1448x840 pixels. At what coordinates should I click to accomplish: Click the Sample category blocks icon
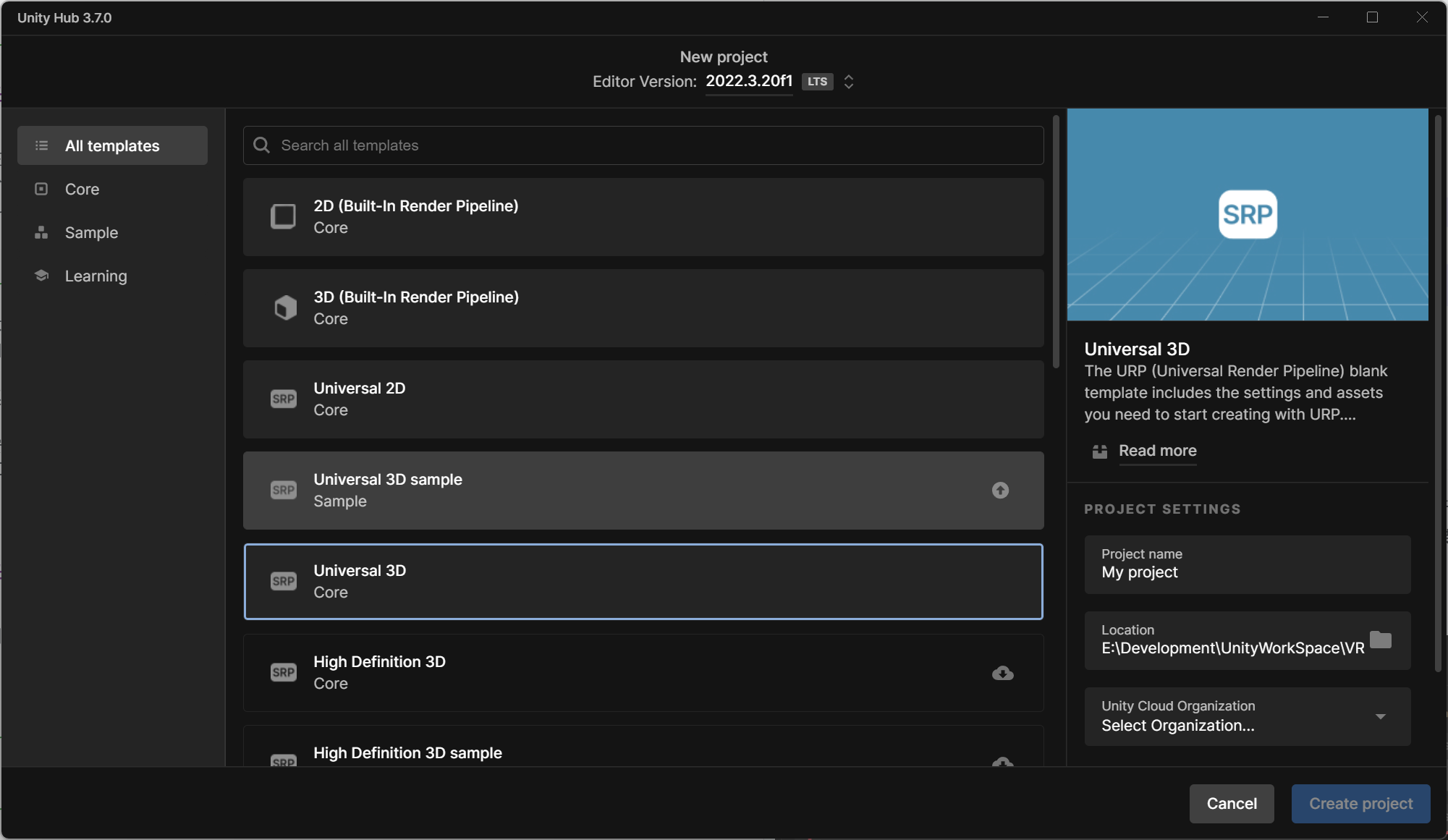[x=42, y=232]
